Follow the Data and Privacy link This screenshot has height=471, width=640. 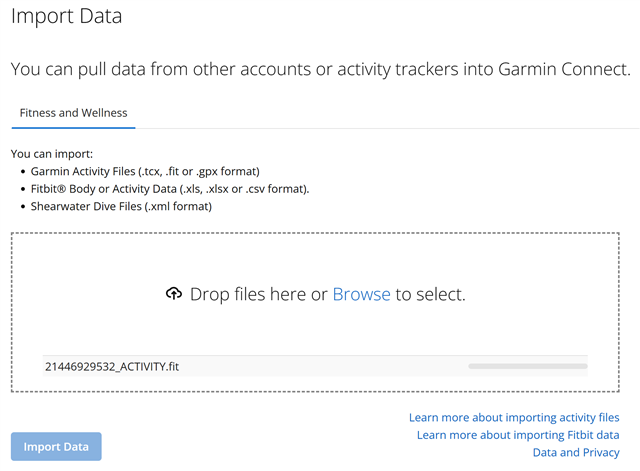(576, 453)
